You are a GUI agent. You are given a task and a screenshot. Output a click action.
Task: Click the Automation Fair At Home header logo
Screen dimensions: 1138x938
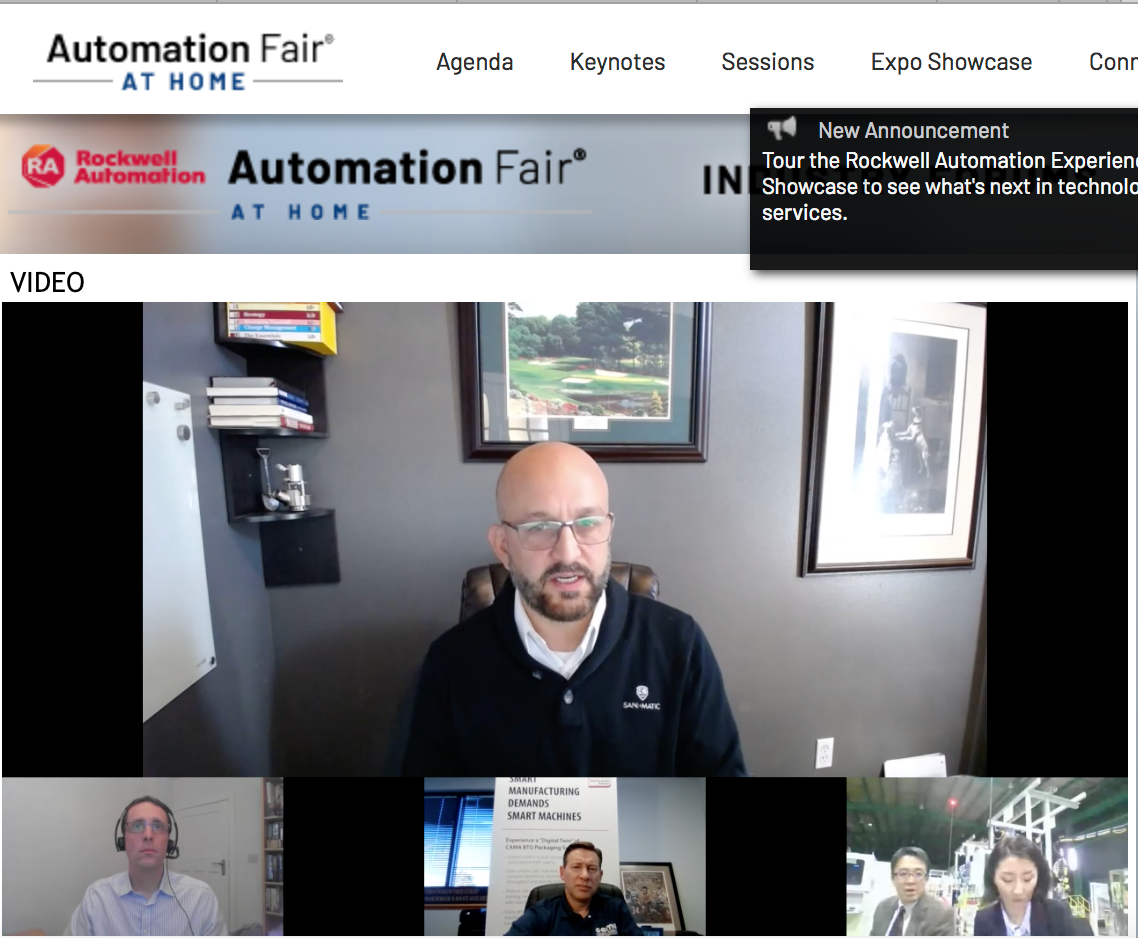pos(189,62)
